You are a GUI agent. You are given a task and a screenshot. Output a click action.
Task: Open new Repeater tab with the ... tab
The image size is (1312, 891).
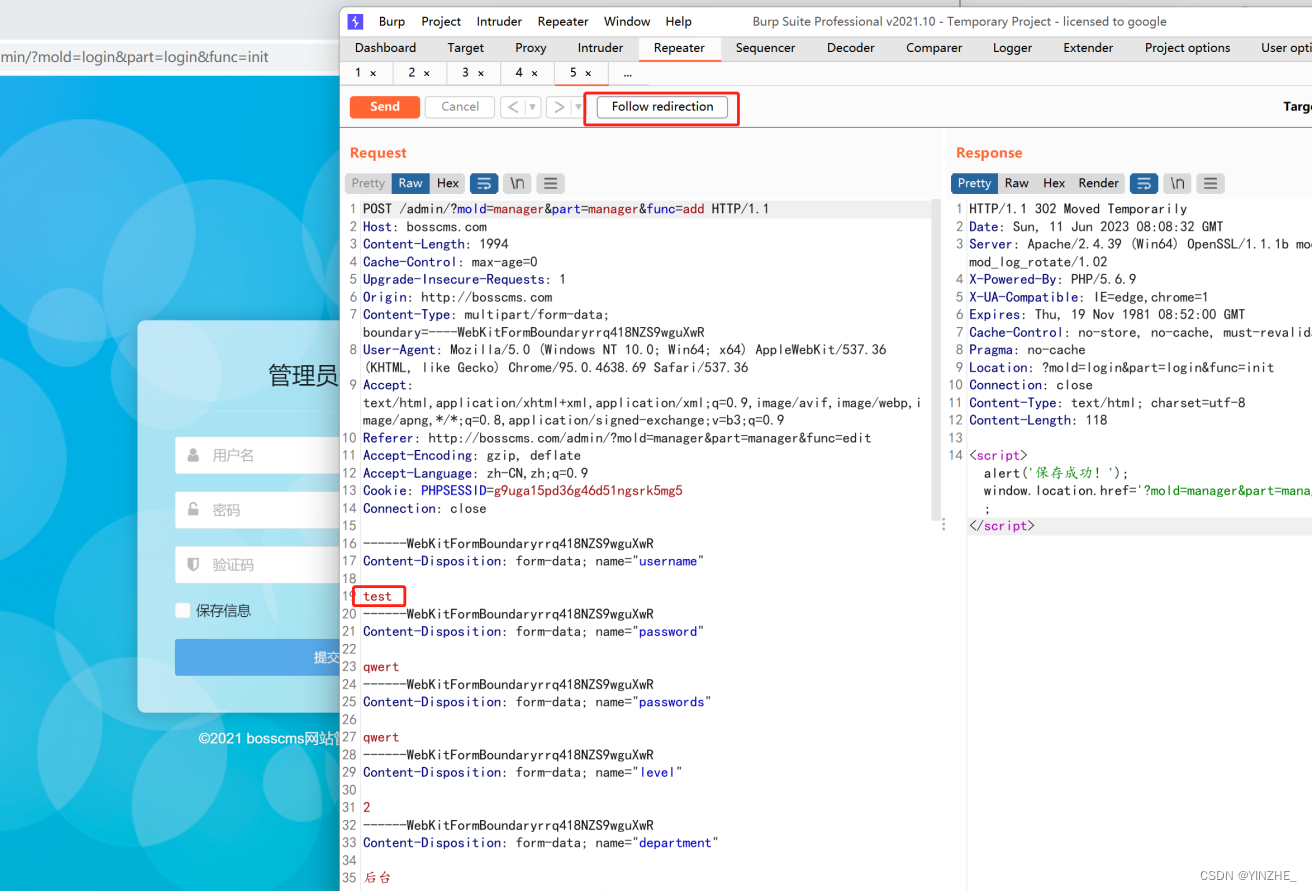627,73
